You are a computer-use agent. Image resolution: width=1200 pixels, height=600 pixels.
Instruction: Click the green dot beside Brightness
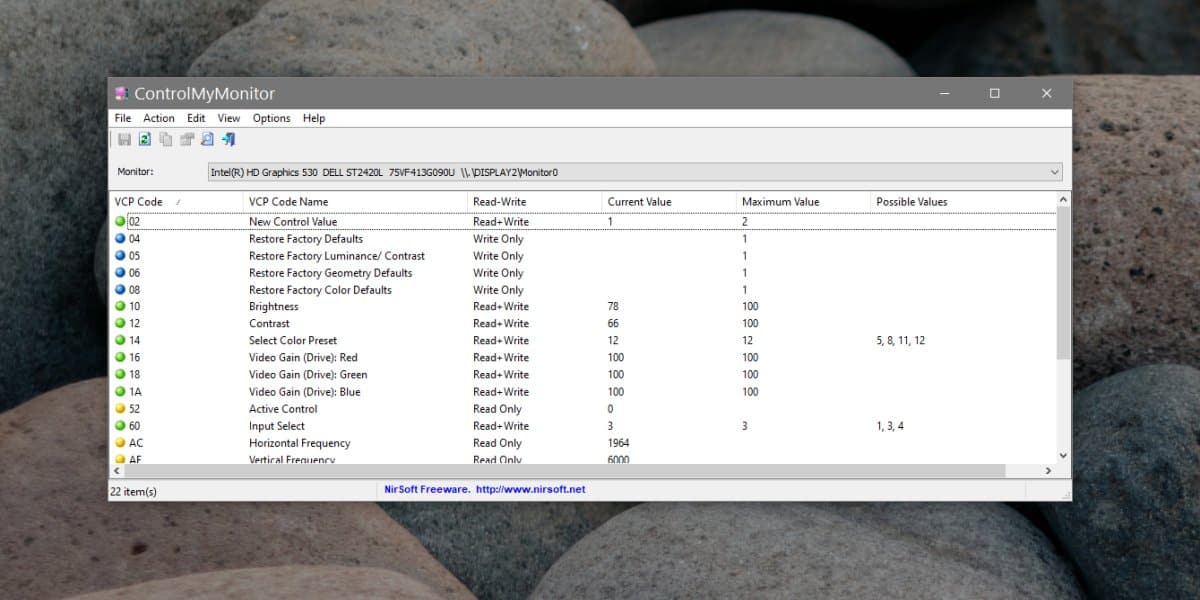pos(118,306)
